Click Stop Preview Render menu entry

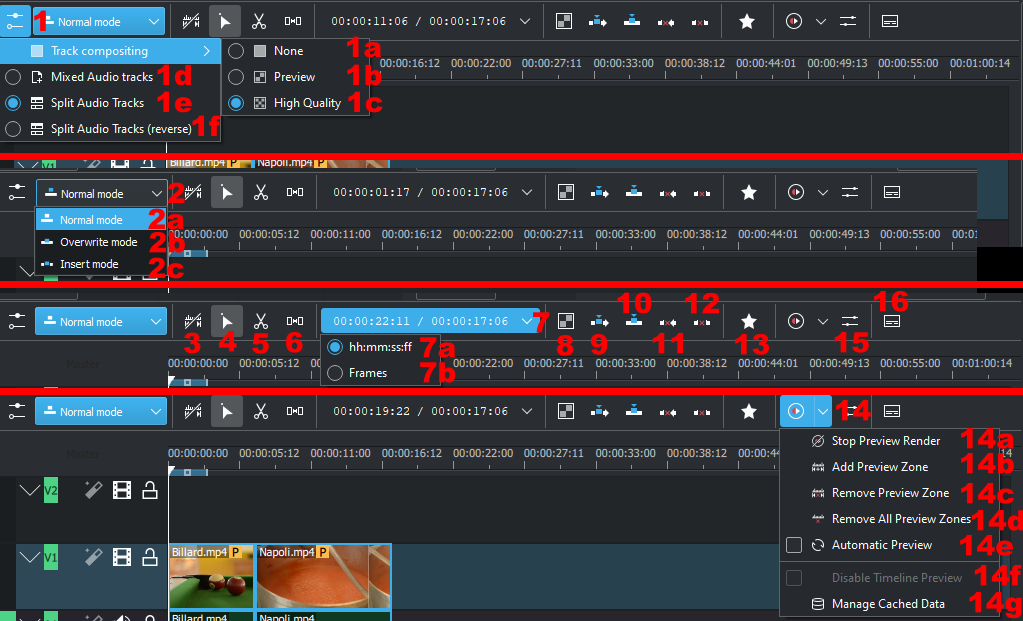(x=889, y=441)
